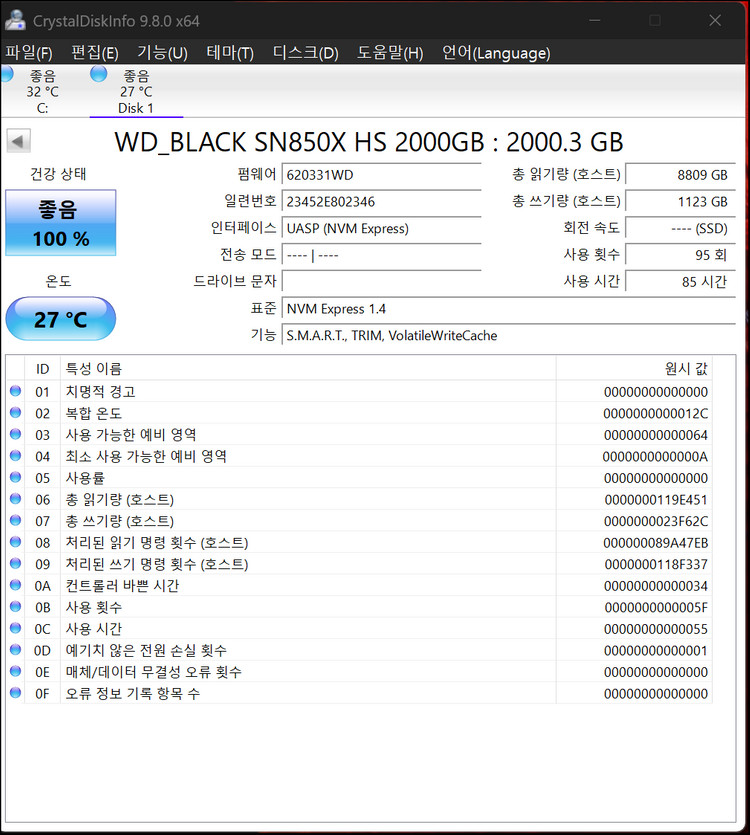Click the 27 °C temperature button

coord(61,319)
